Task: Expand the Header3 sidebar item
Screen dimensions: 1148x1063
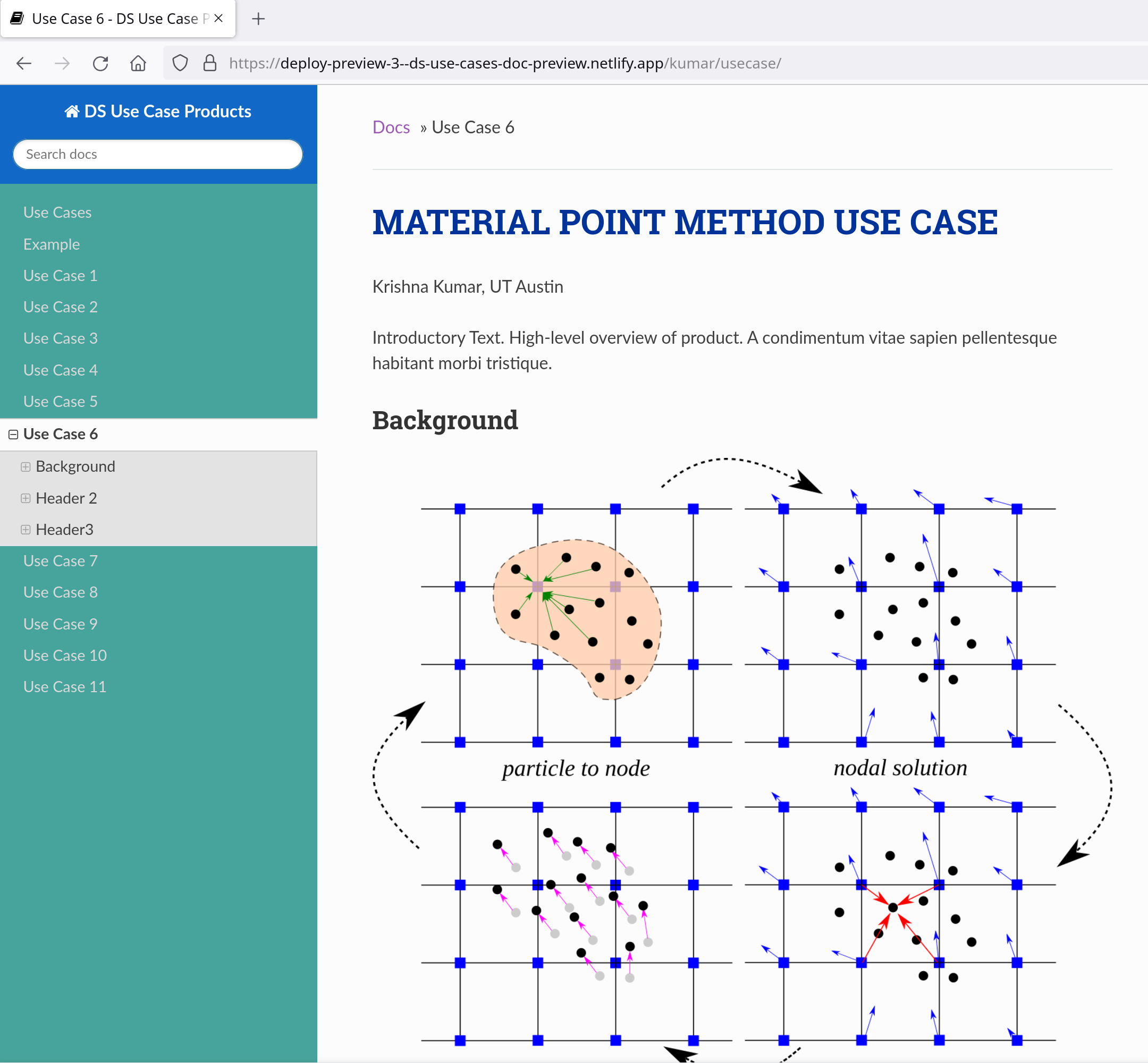Action: (26, 530)
